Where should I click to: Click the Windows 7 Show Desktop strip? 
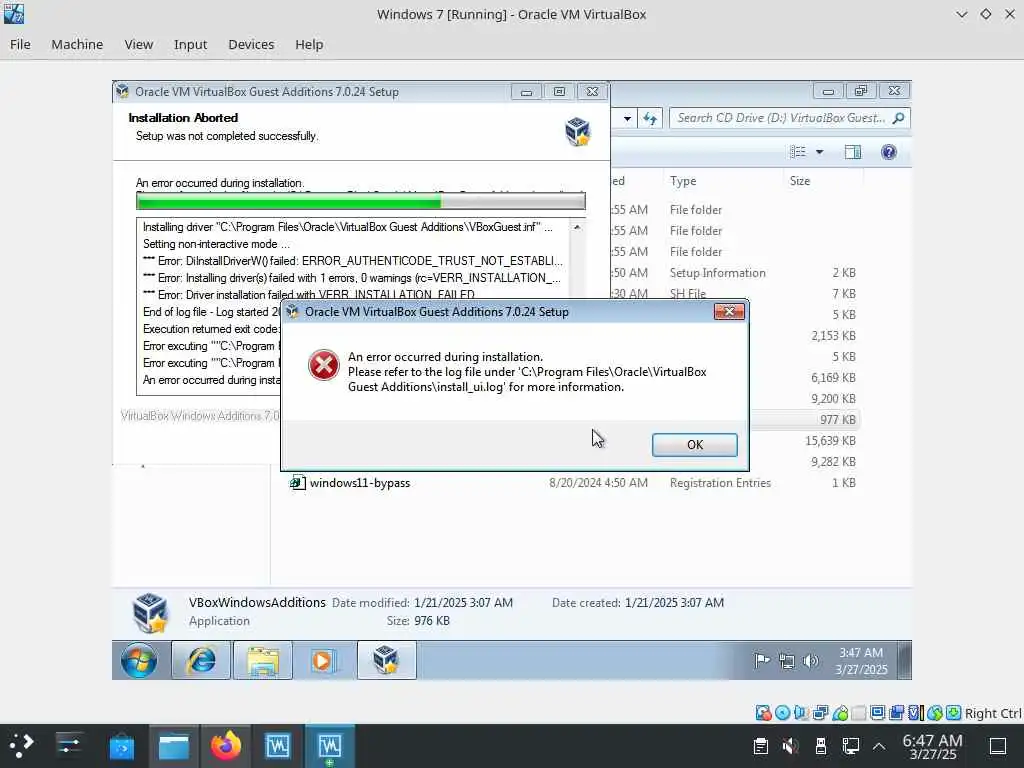click(x=904, y=660)
